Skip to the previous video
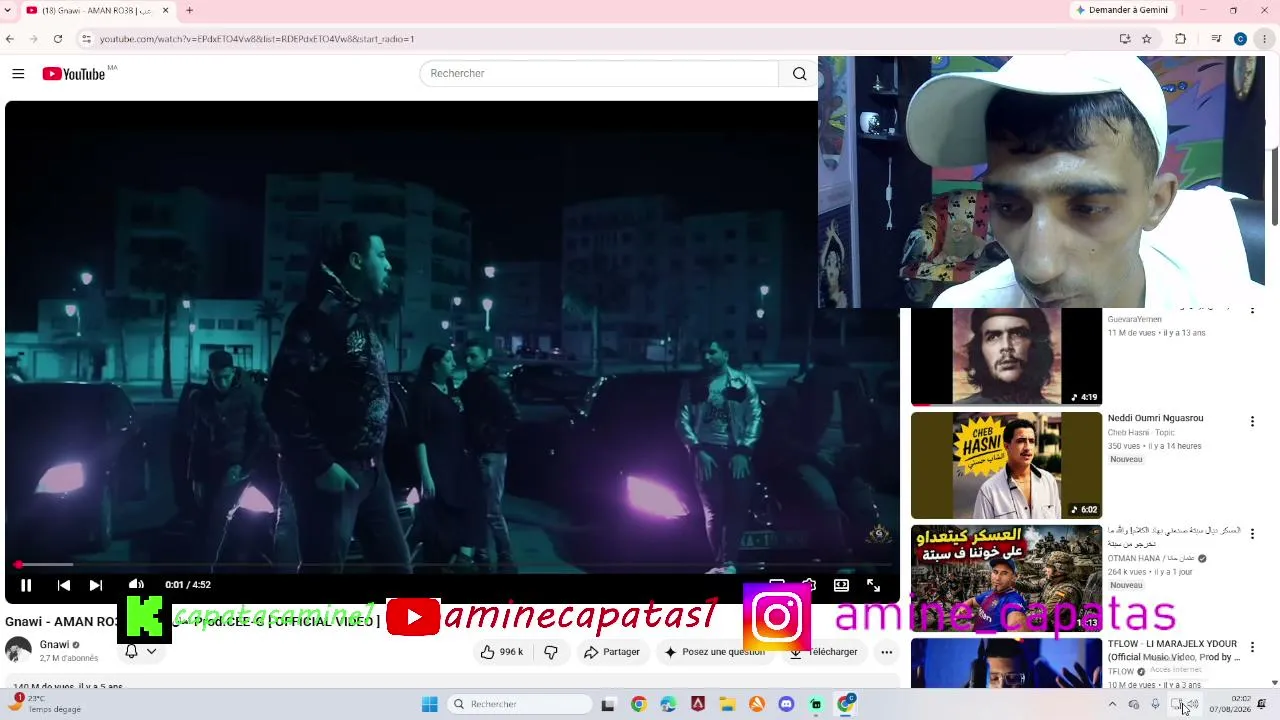 [x=63, y=585]
